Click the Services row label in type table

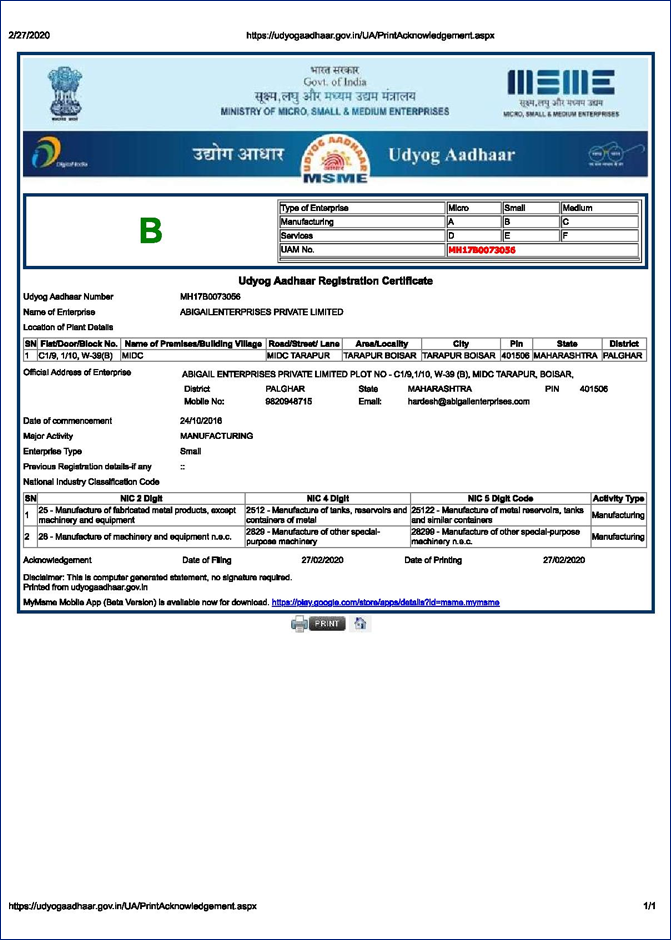[362, 236]
